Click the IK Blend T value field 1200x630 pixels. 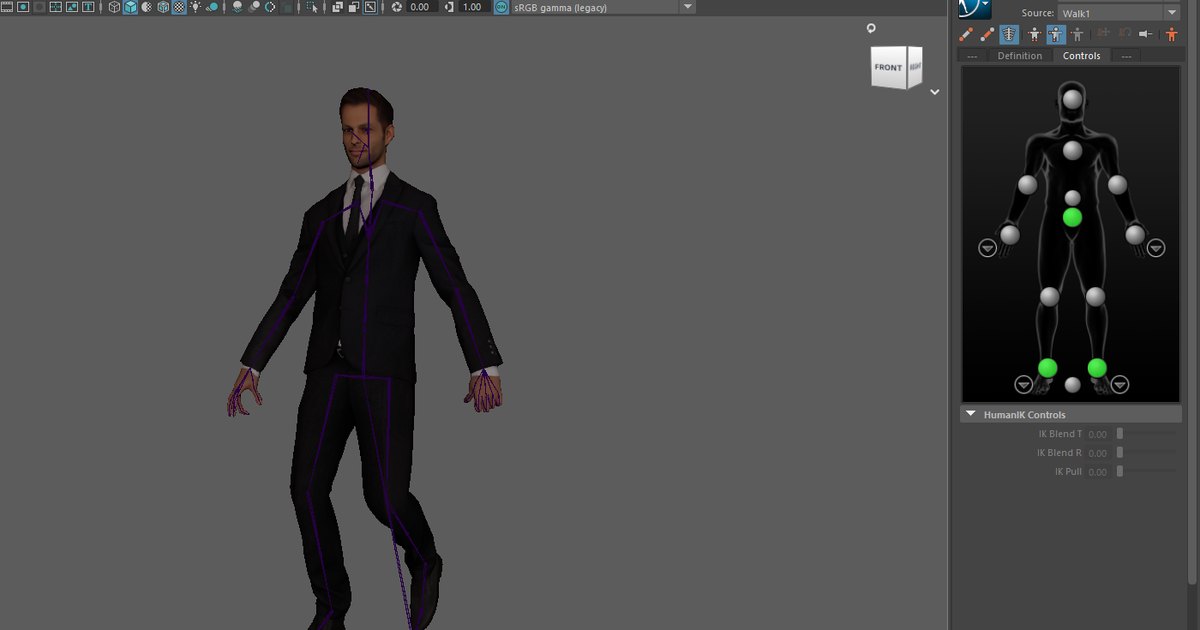[1097, 434]
